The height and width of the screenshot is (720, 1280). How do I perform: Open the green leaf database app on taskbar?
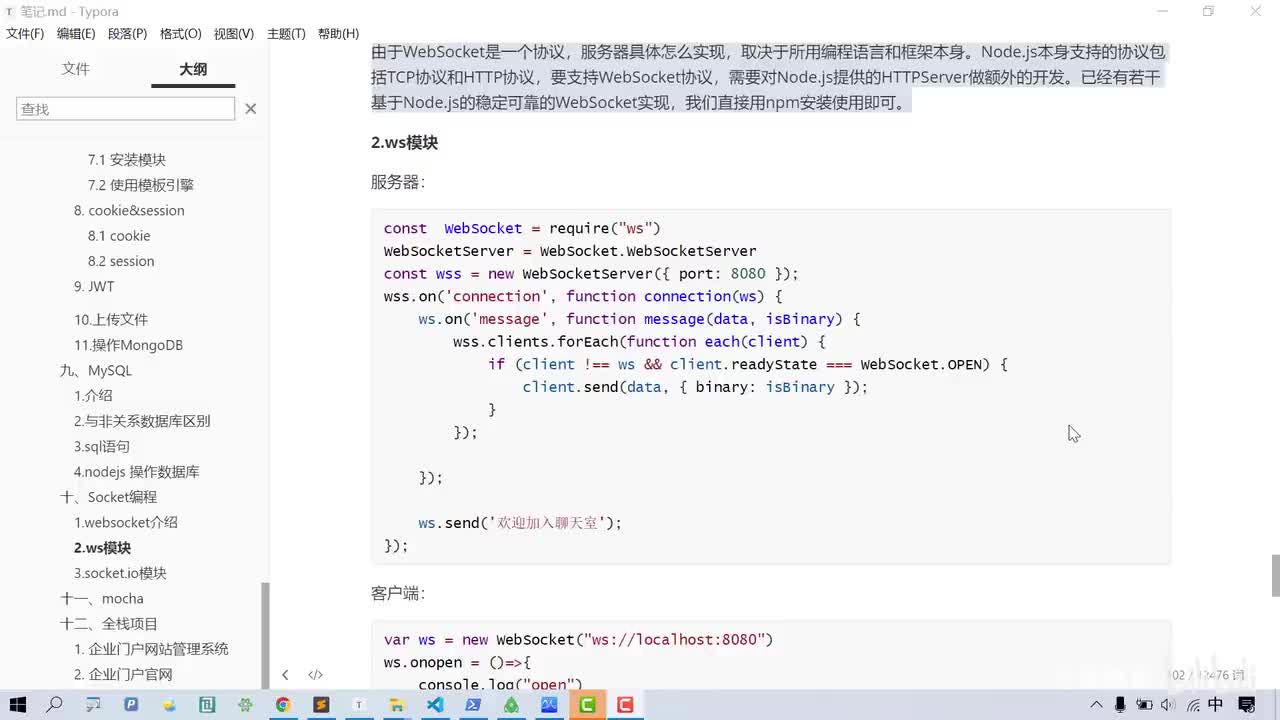pyautogui.click(x=511, y=705)
